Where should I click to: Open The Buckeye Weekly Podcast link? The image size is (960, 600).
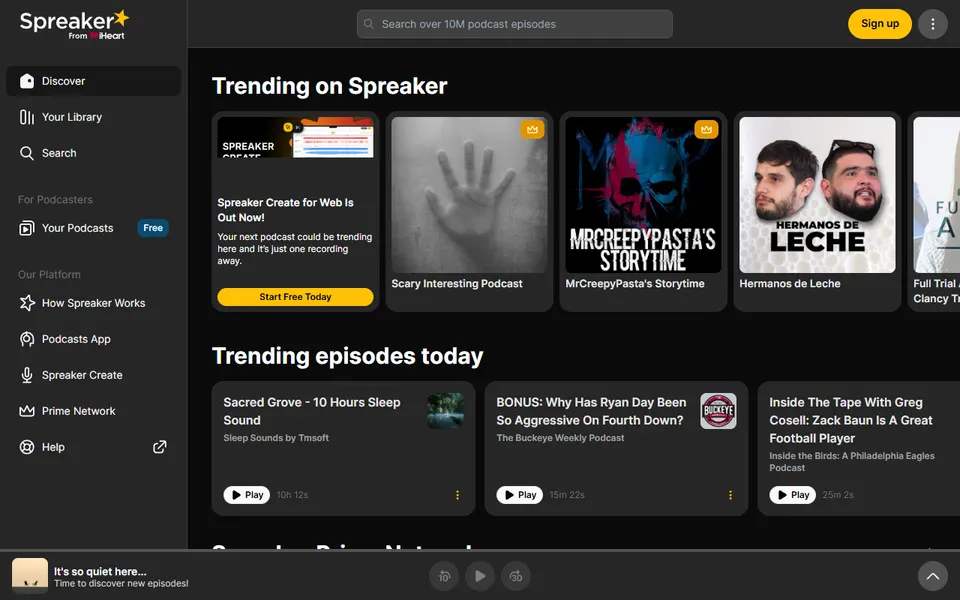pos(560,438)
